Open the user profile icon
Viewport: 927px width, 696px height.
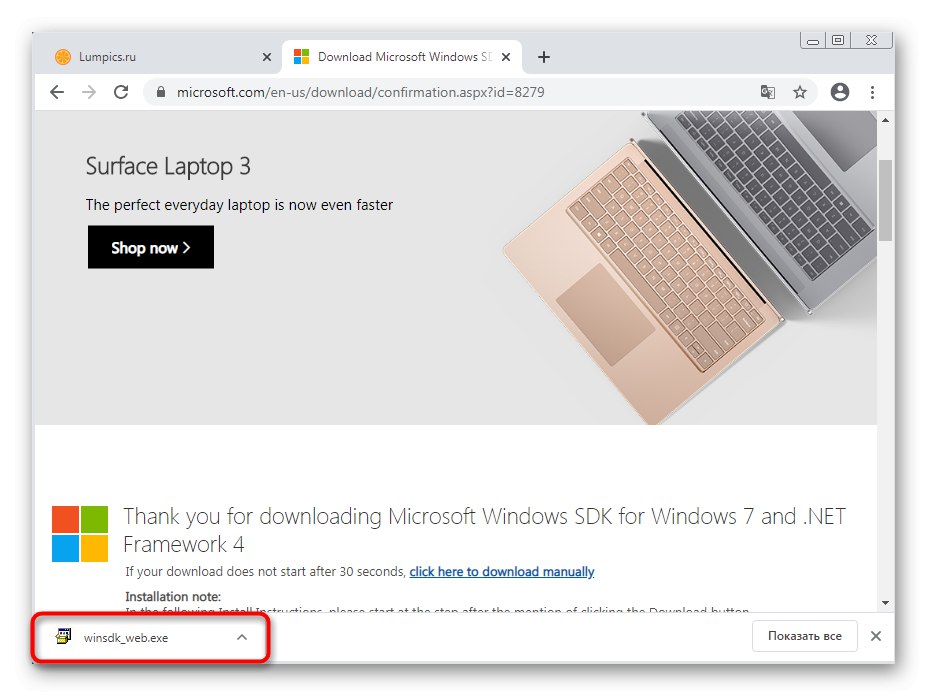coord(840,92)
